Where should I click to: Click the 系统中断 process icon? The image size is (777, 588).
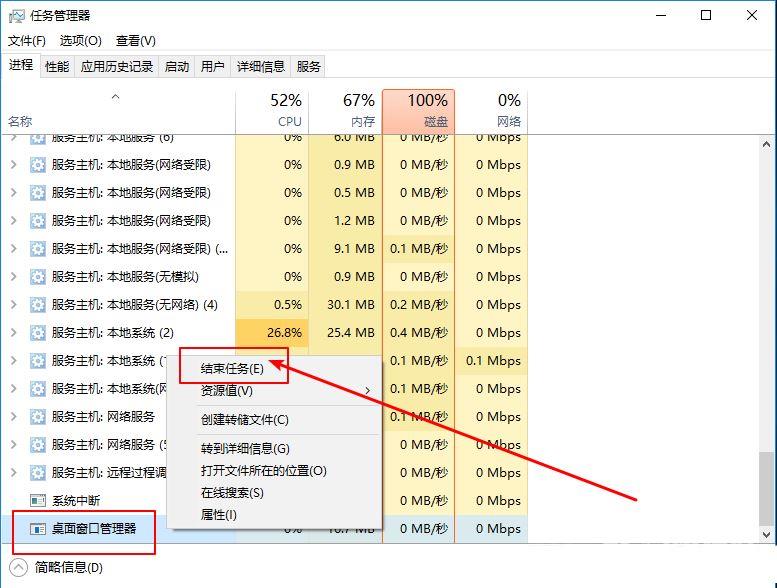coord(38,501)
